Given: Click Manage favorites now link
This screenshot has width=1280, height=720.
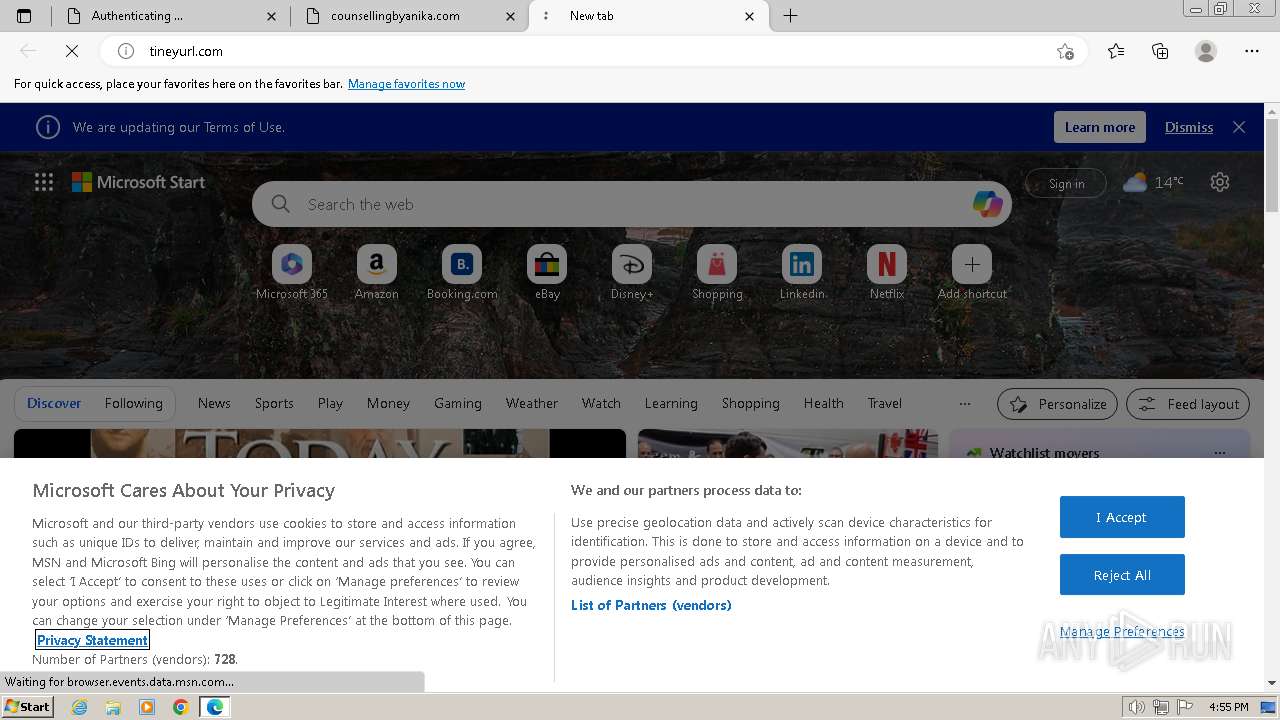Looking at the screenshot, I should coord(406,84).
